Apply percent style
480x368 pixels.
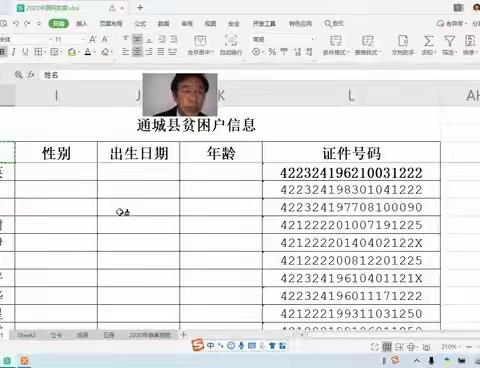pos(272,52)
